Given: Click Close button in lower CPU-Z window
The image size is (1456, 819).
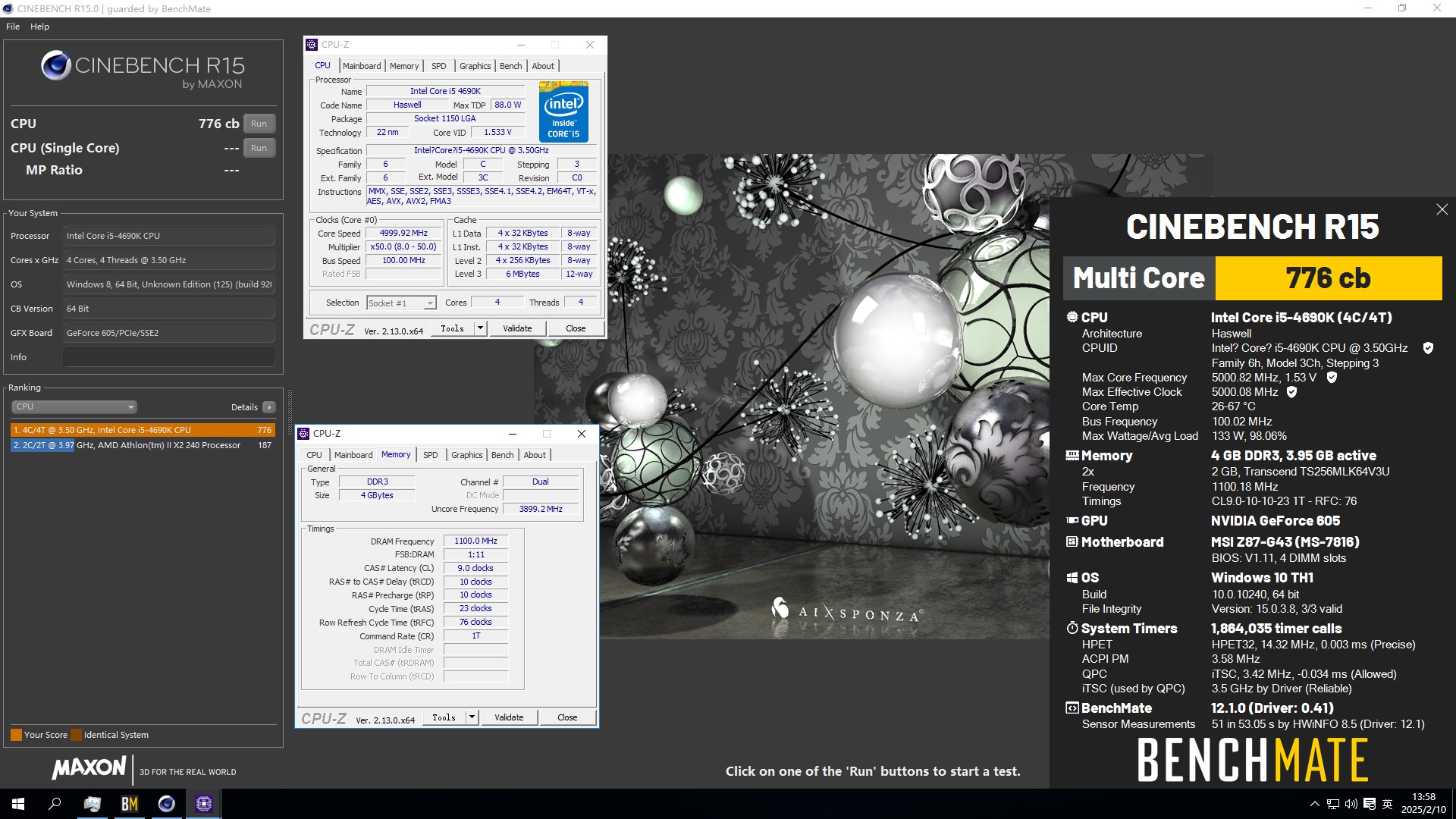Looking at the screenshot, I should point(567,717).
